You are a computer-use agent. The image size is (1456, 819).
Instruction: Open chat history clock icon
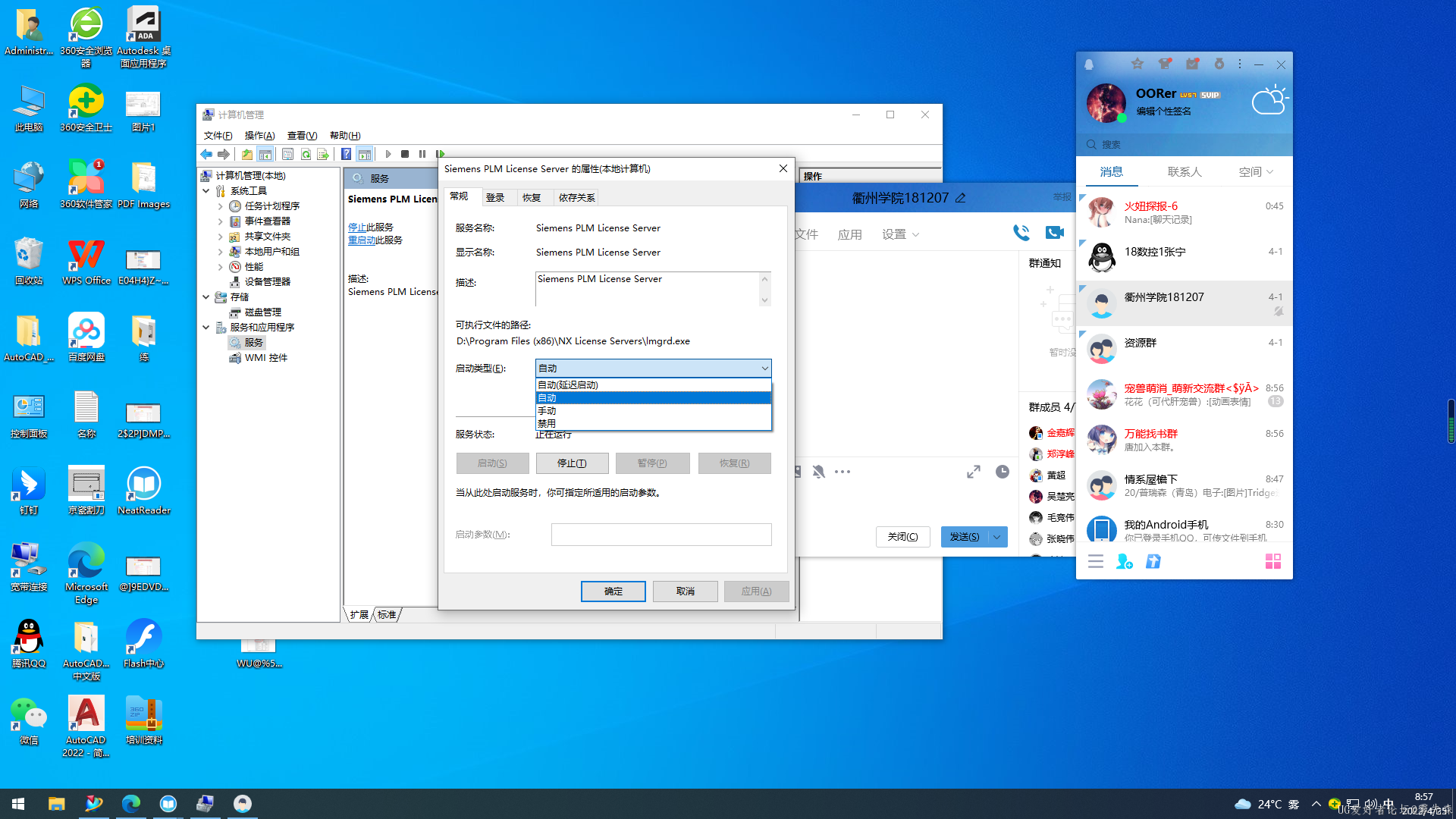1002,472
